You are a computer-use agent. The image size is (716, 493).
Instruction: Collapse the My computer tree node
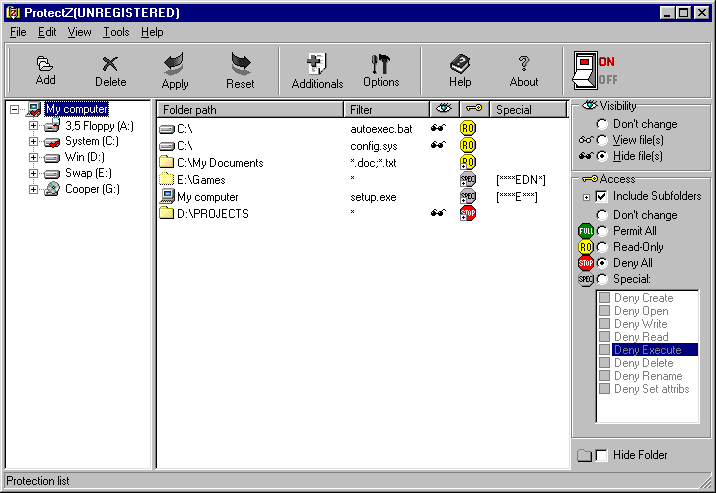tap(15, 109)
